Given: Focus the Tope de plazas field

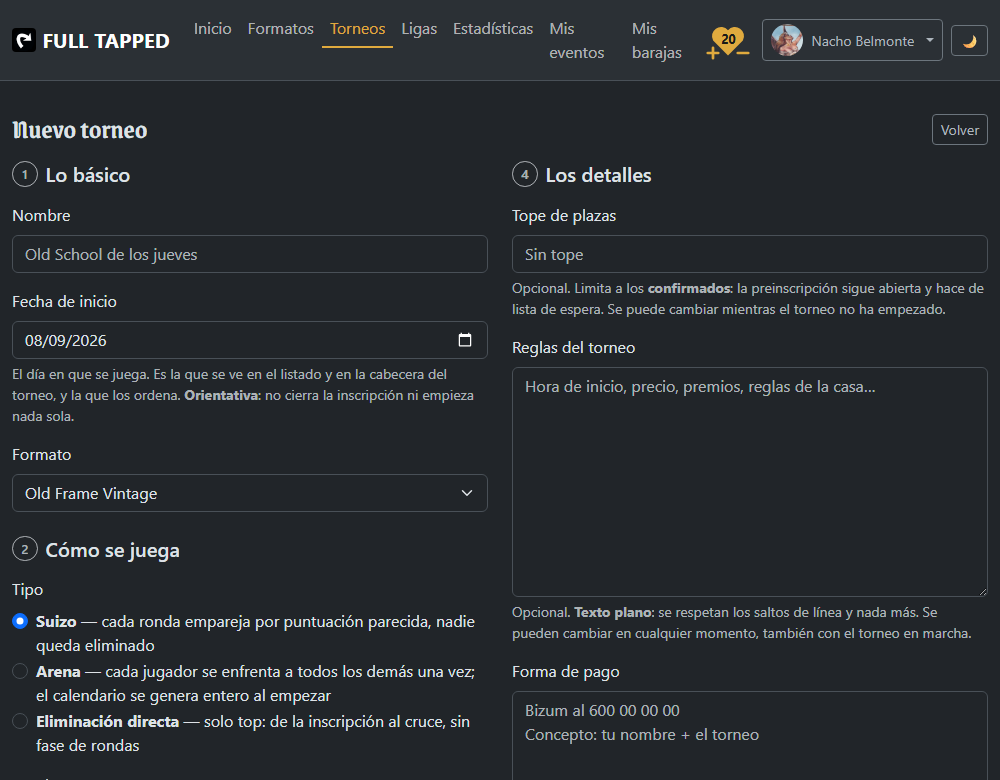Looking at the screenshot, I should pyautogui.click(x=749, y=254).
